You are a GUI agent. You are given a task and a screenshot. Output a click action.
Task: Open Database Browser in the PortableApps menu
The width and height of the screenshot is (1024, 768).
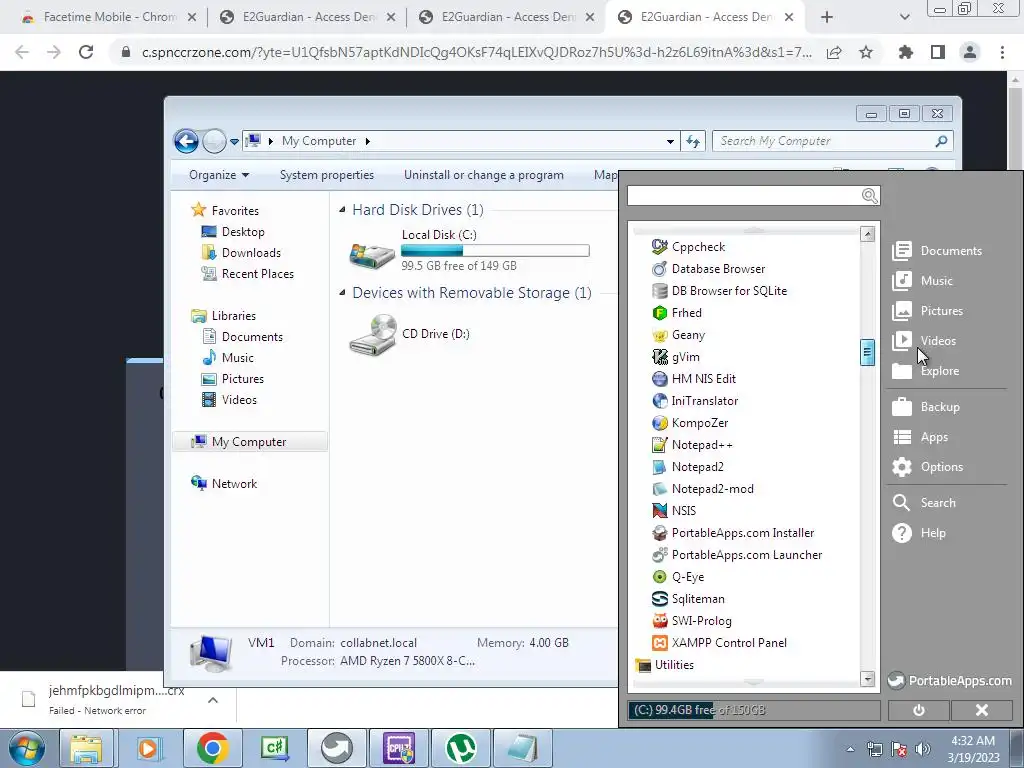pyautogui.click(x=709, y=269)
